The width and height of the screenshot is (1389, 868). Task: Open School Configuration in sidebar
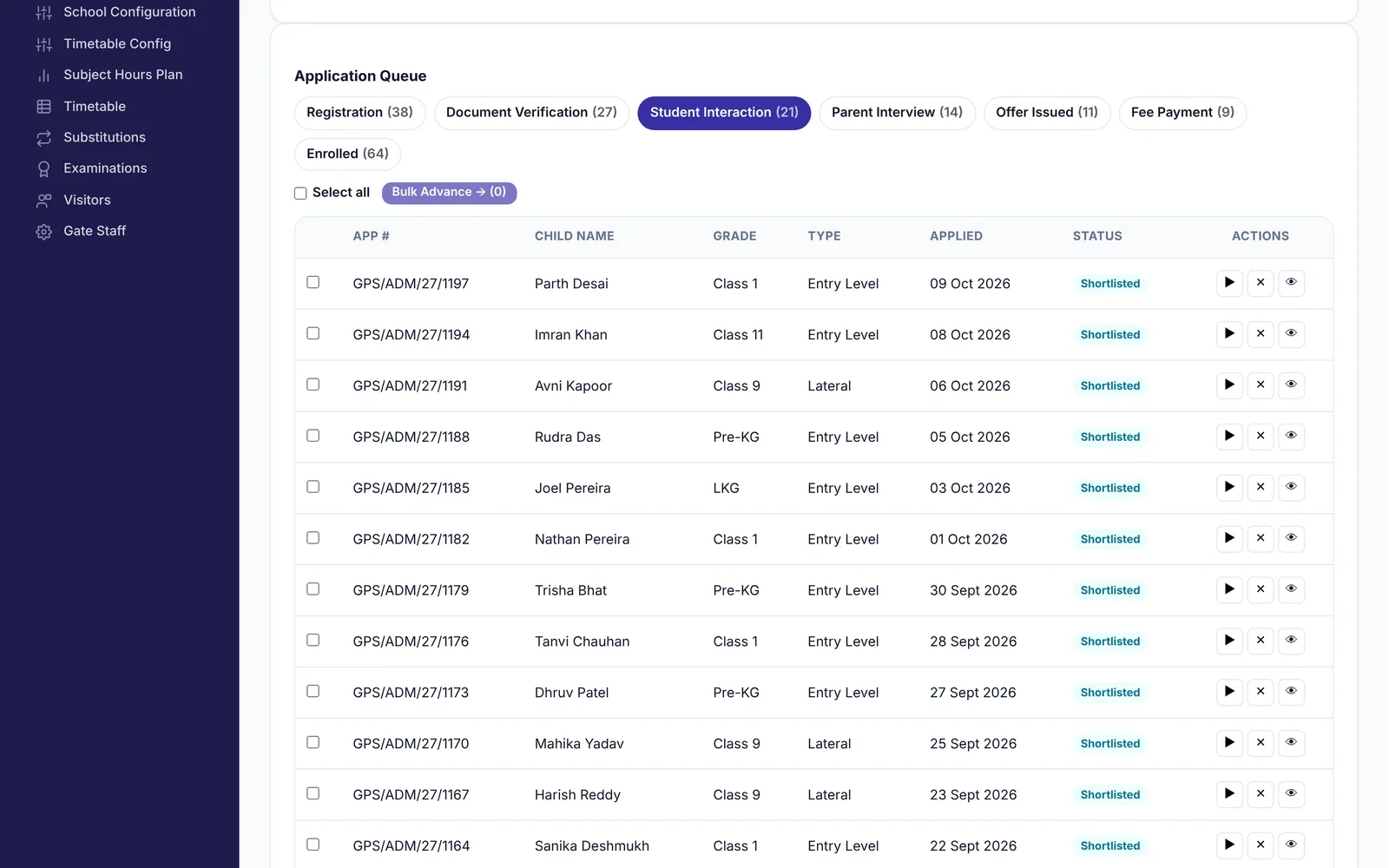tap(115, 12)
